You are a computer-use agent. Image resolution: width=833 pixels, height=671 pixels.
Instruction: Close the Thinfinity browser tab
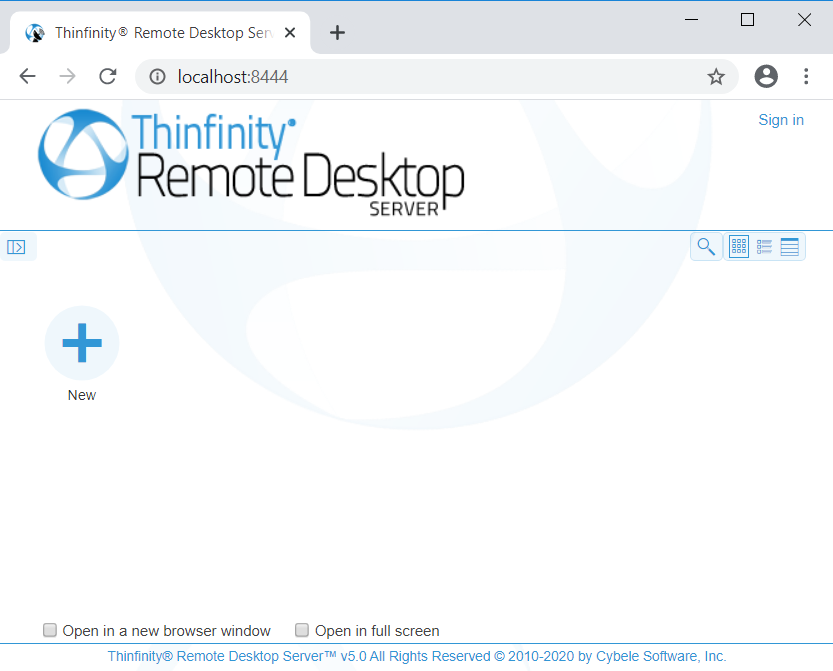(x=290, y=33)
